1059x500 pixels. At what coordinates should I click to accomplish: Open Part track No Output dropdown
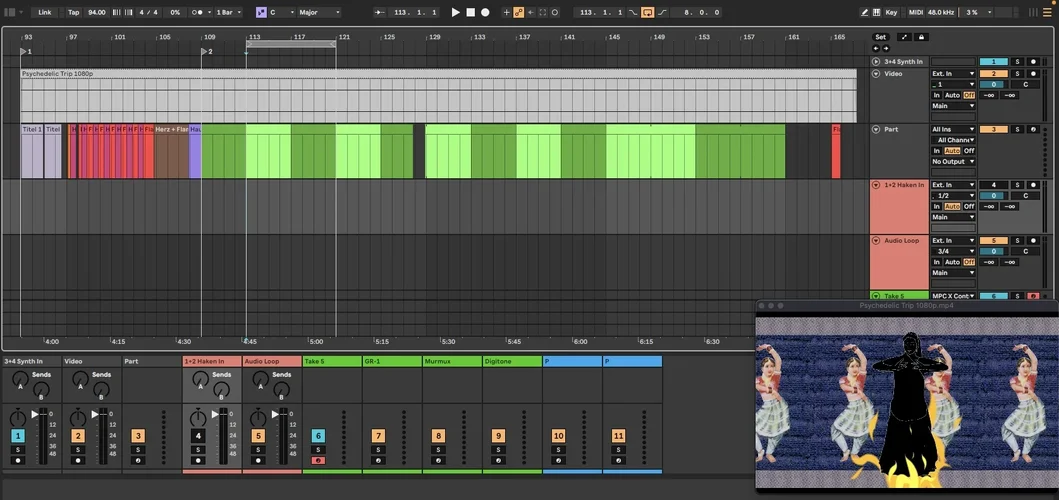(953, 161)
